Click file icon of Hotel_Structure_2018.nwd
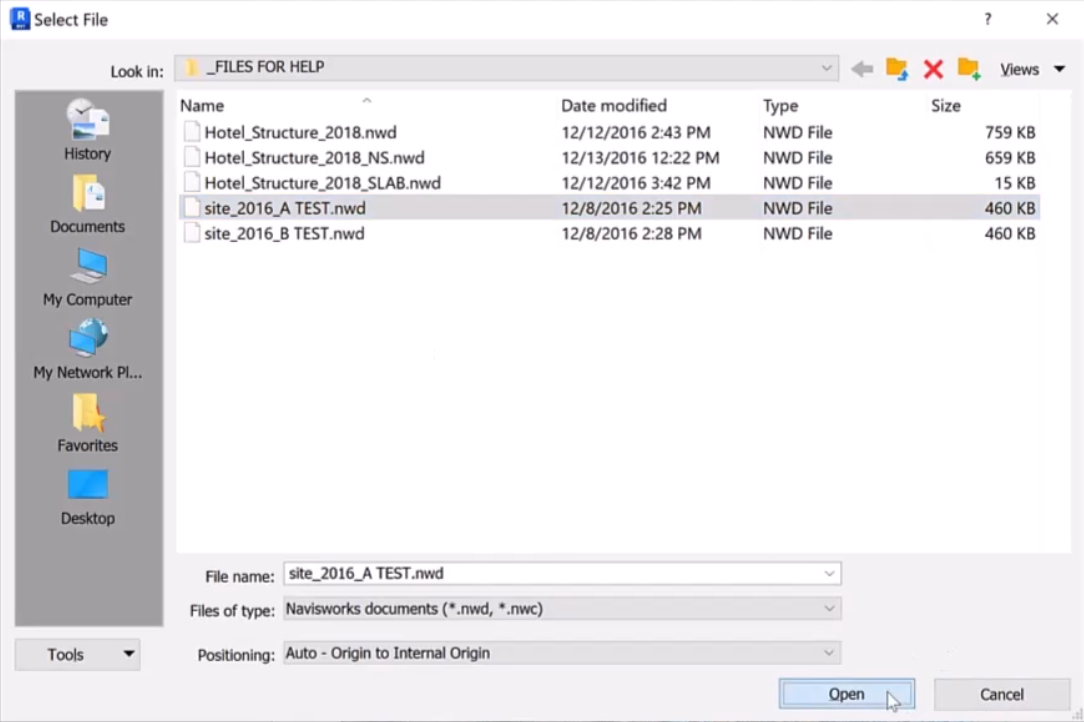The image size is (1084, 722). coord(191,131)
